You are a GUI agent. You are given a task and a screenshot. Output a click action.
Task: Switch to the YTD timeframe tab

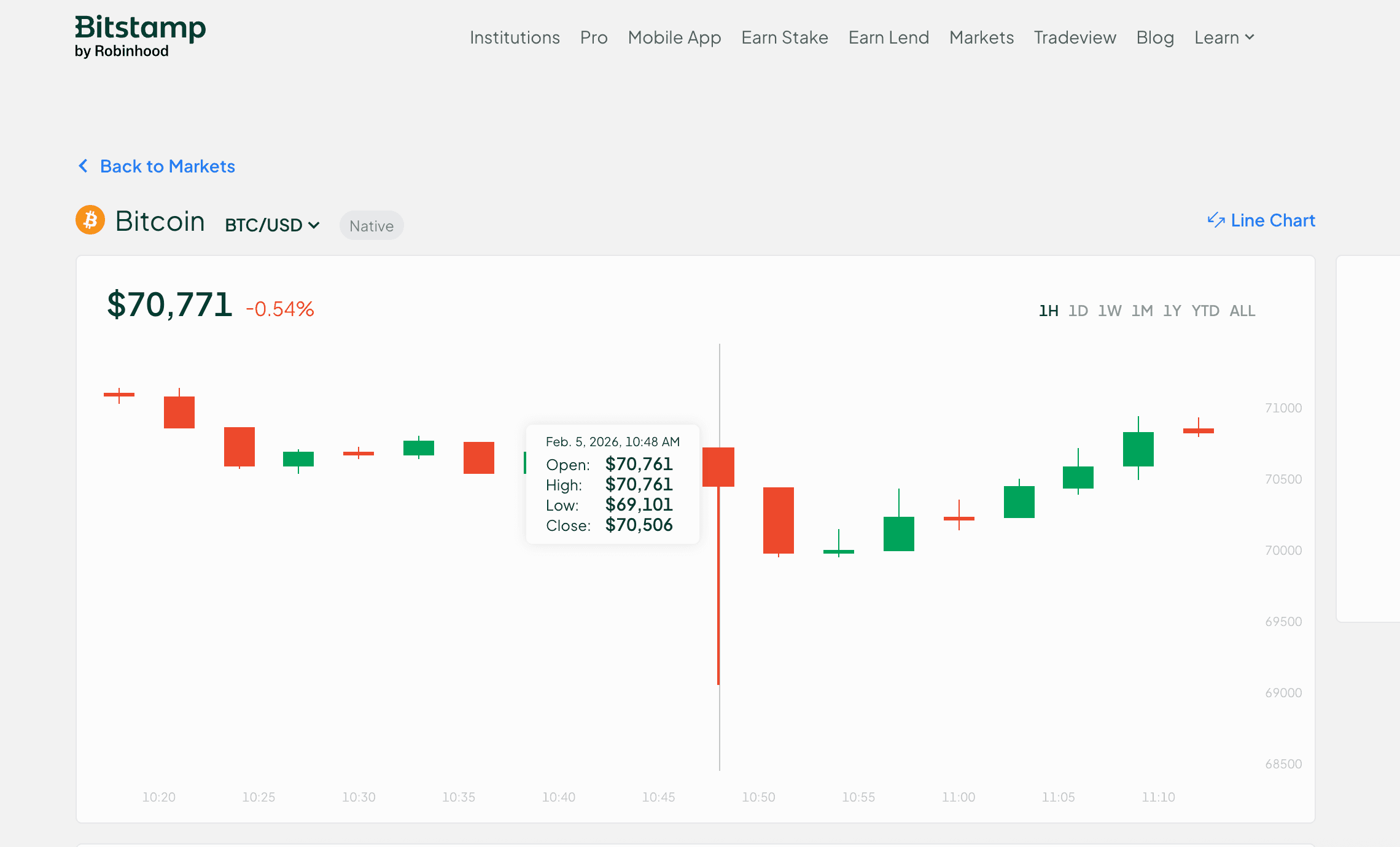1205,311
